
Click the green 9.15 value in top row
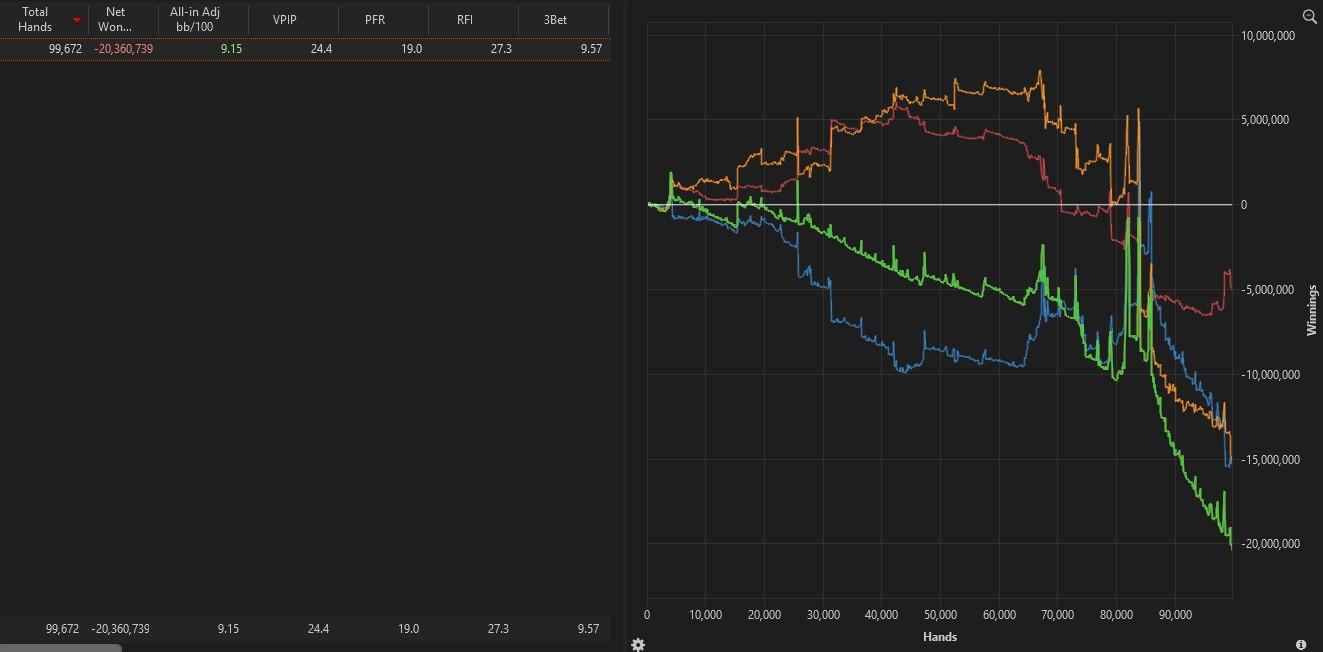pos(230,48)
